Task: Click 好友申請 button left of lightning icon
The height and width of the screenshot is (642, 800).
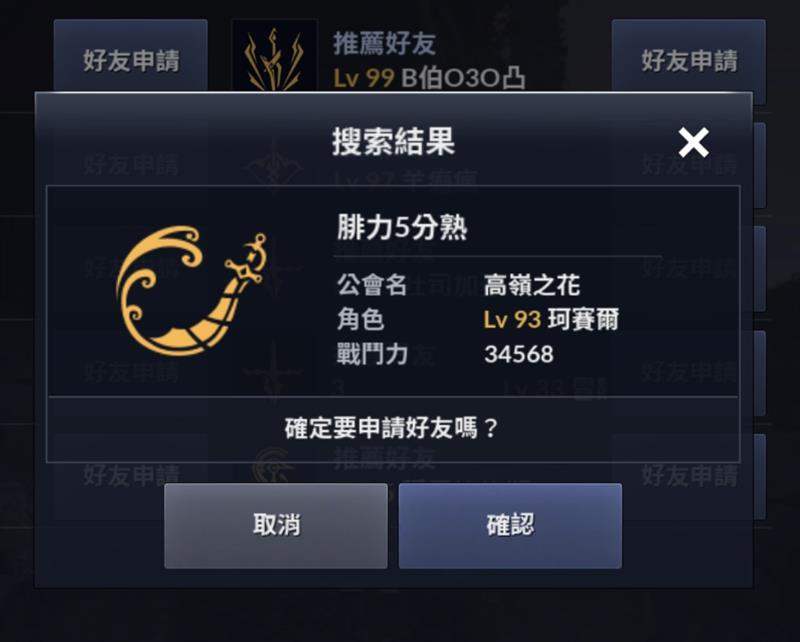Action: coord(131,60)
